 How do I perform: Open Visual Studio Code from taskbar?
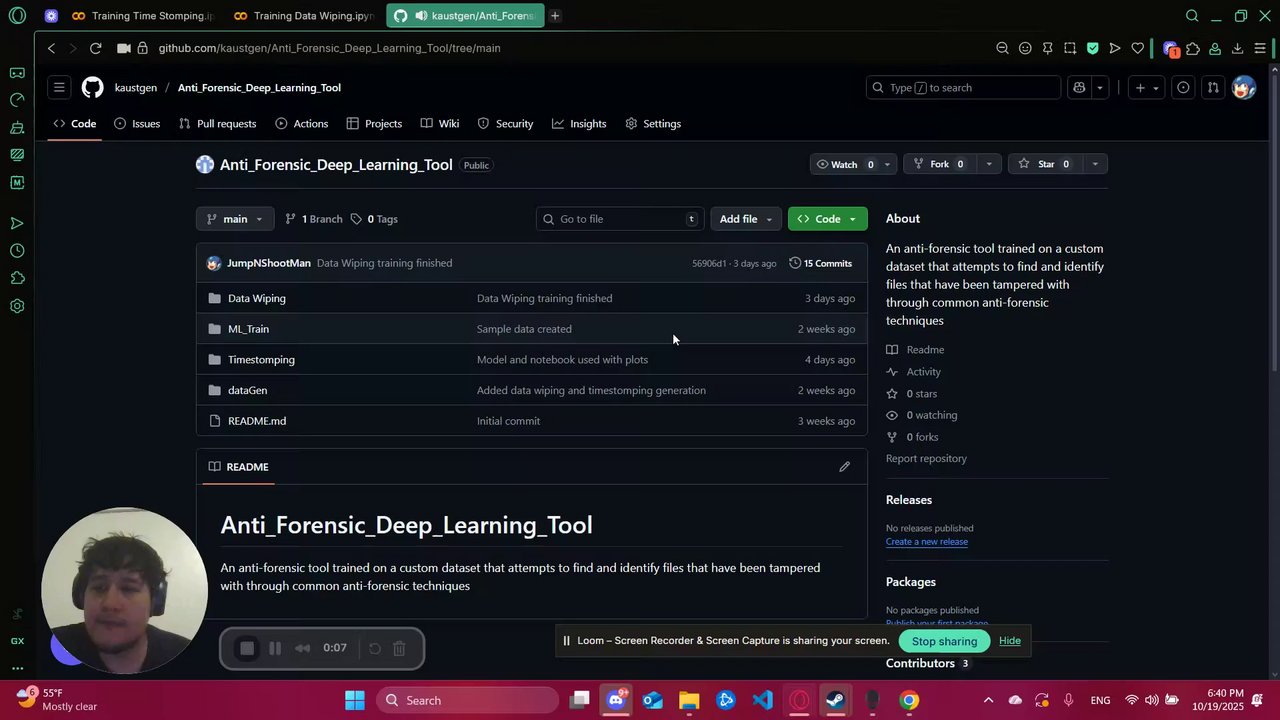click(762, 700)
